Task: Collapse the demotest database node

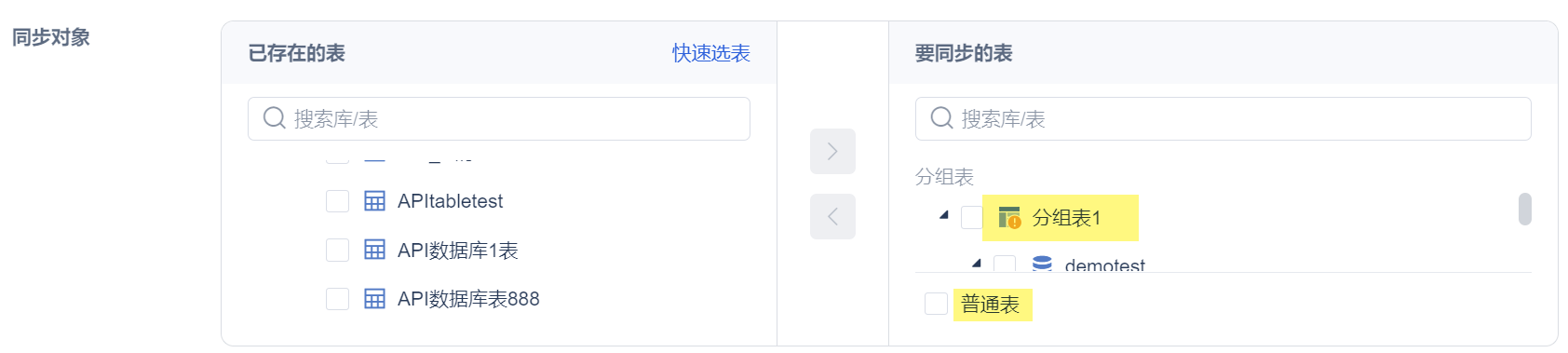Action: click(976, 264)
